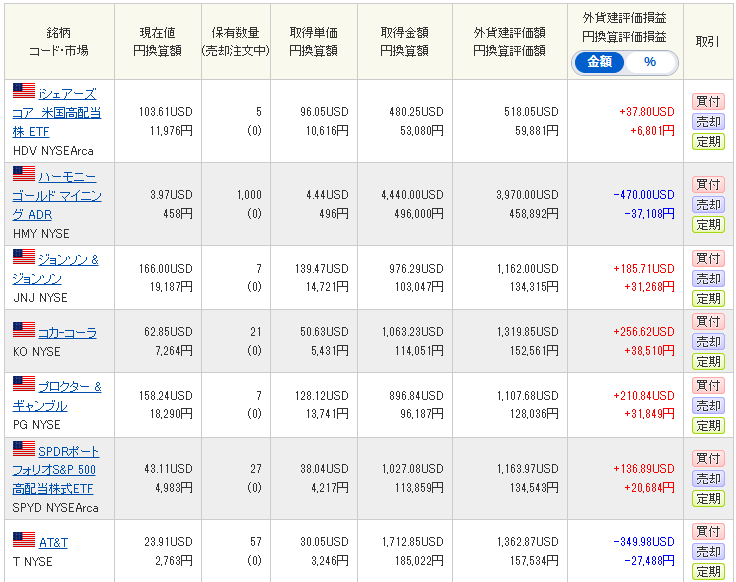Image resolution: width=736 pixels, height=582 pixels.
Task: Select the +256.62USD gain value
Action: (x=644, y=332)
